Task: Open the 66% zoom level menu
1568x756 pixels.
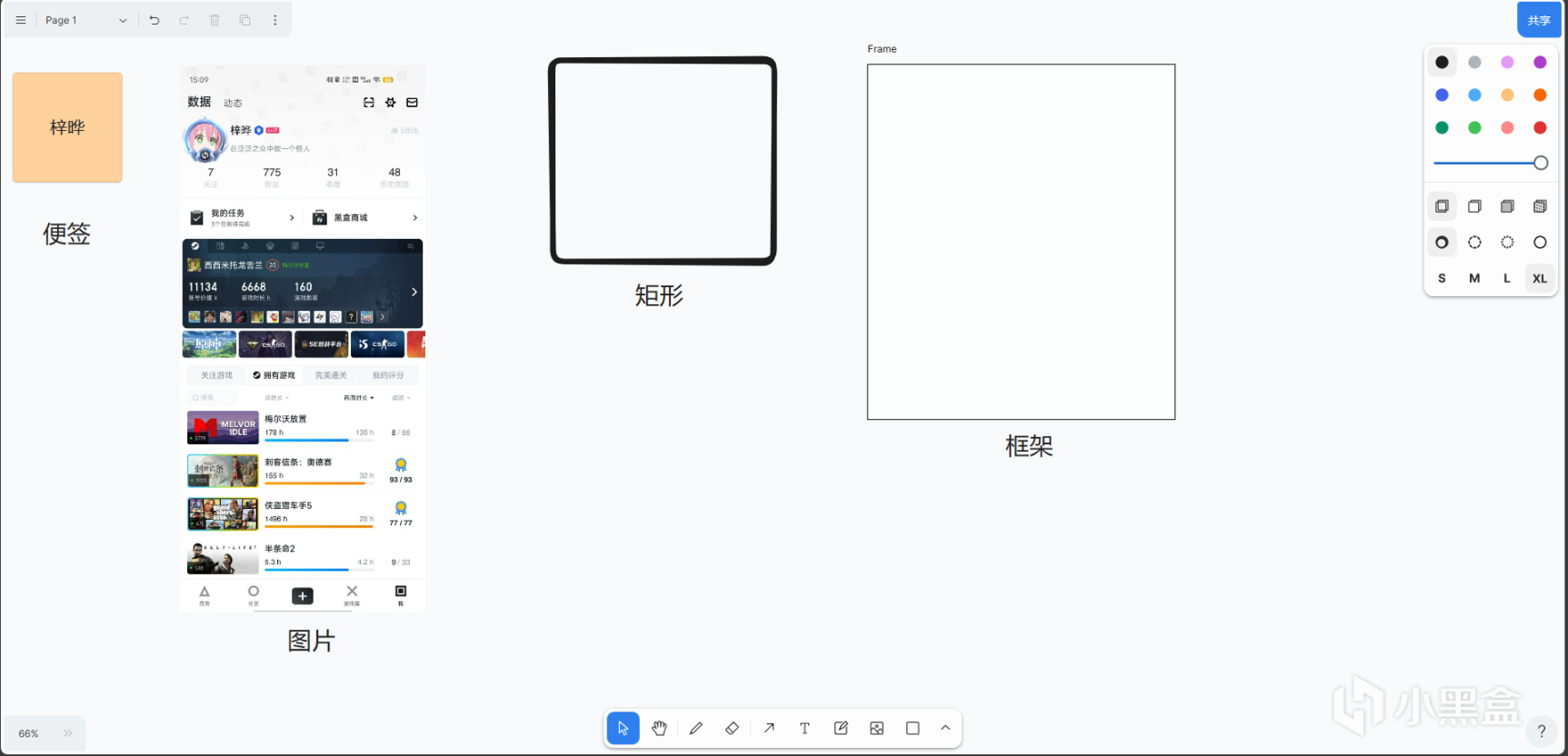Action: tap(29, 734)
